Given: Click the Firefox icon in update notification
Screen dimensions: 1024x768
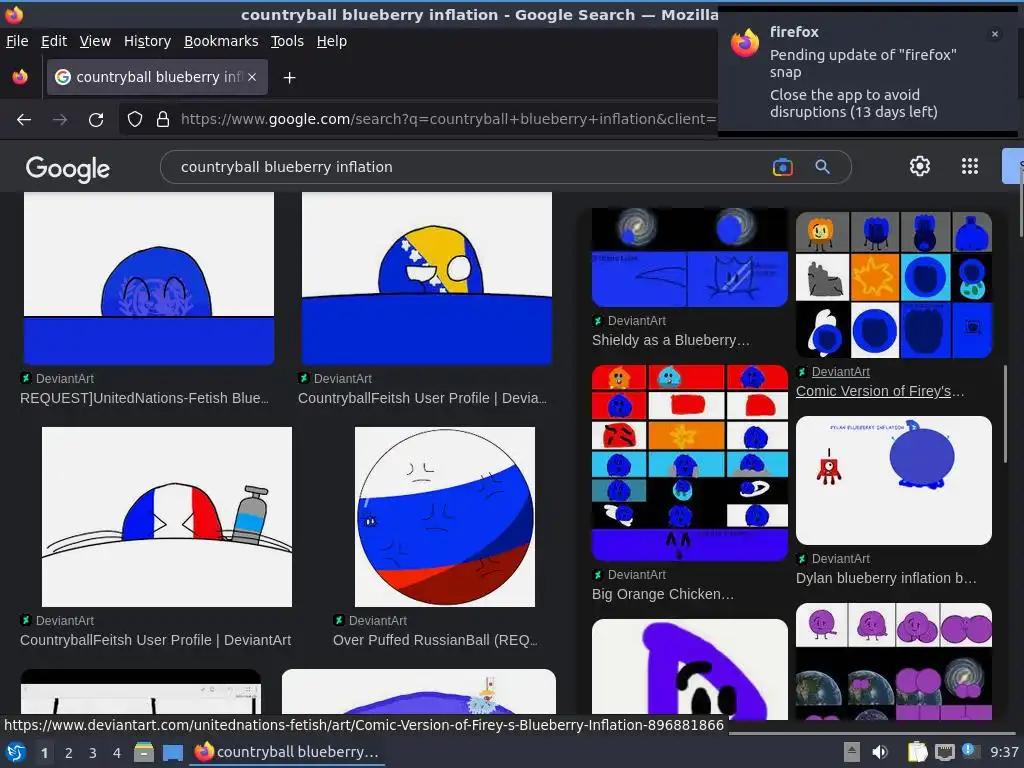Looking at the screenshot, I should 745,43.
